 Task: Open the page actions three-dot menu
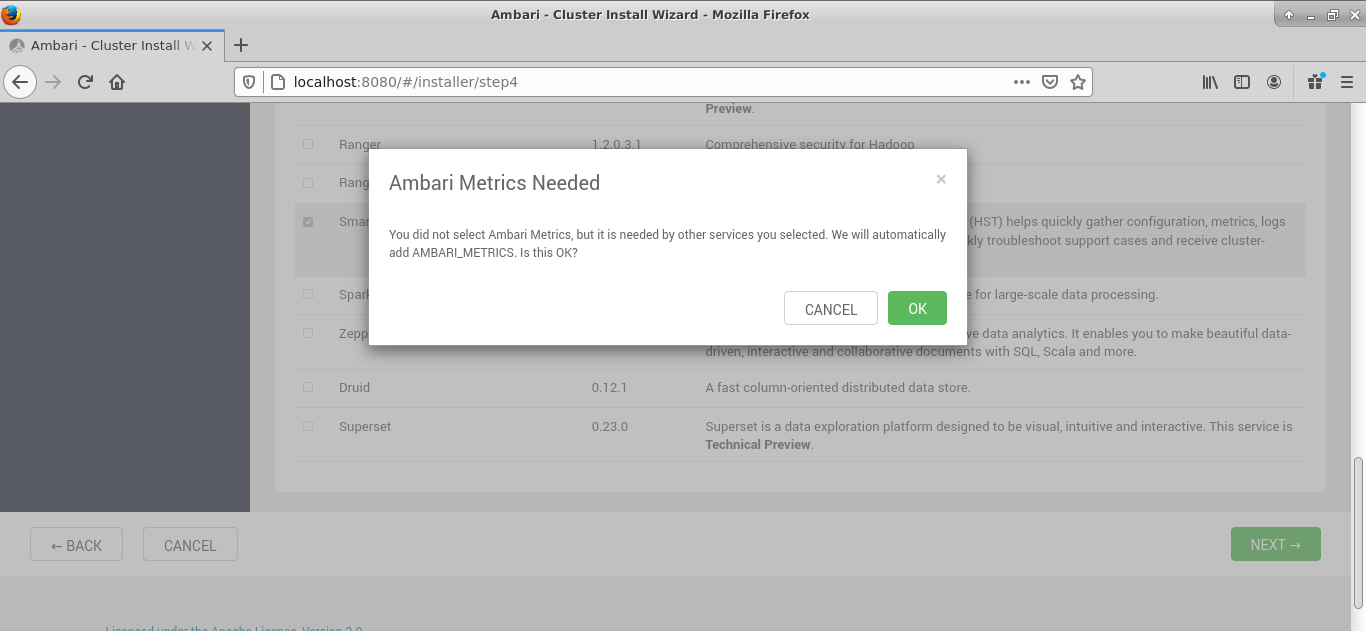point(1021,82)
